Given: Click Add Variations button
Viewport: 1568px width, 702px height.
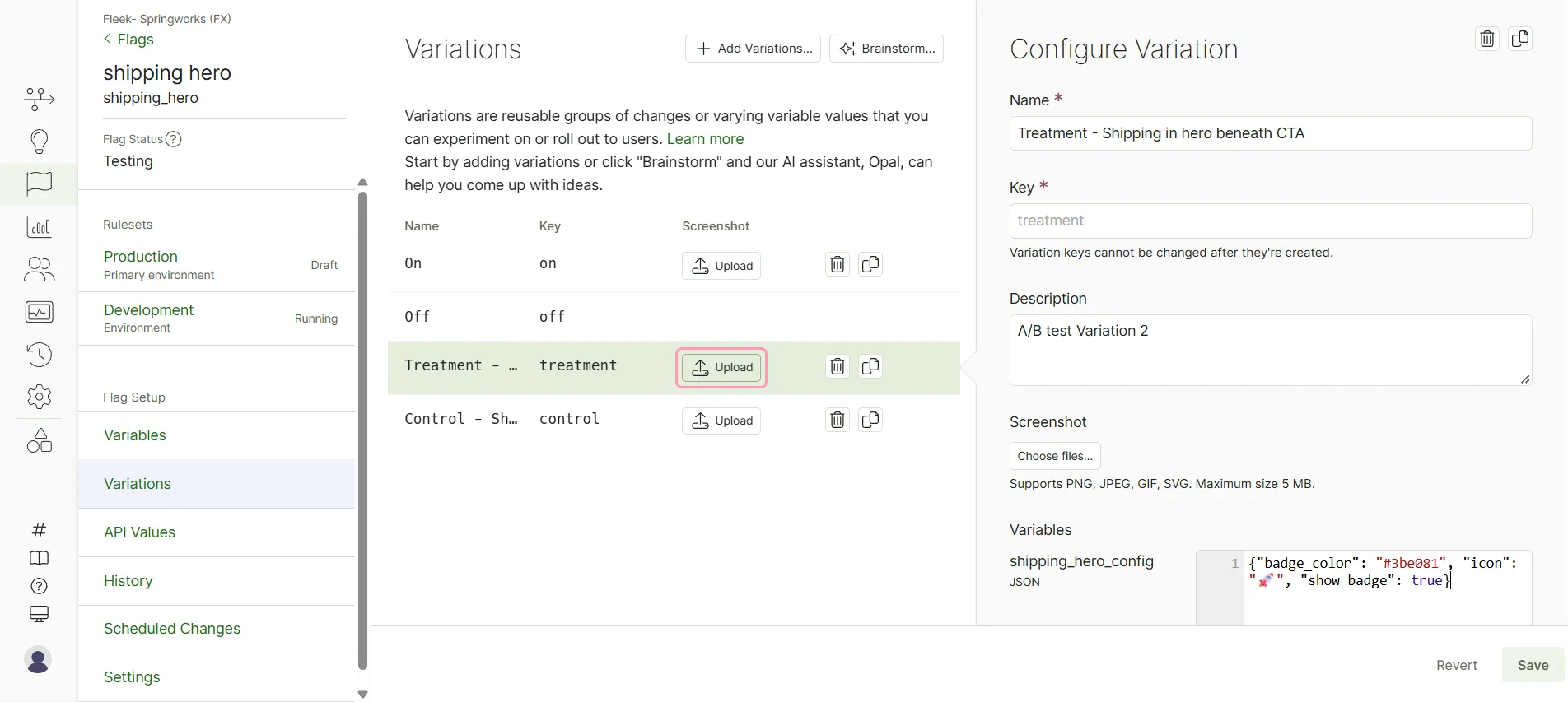Looking at the screenshot, I should click(753, 49).
